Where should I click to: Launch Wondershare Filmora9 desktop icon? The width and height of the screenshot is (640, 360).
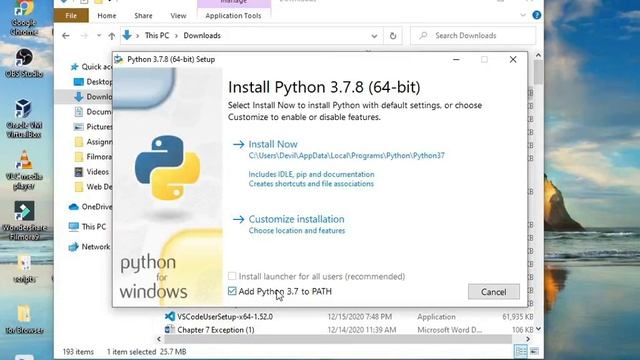[x=24, y=220]
